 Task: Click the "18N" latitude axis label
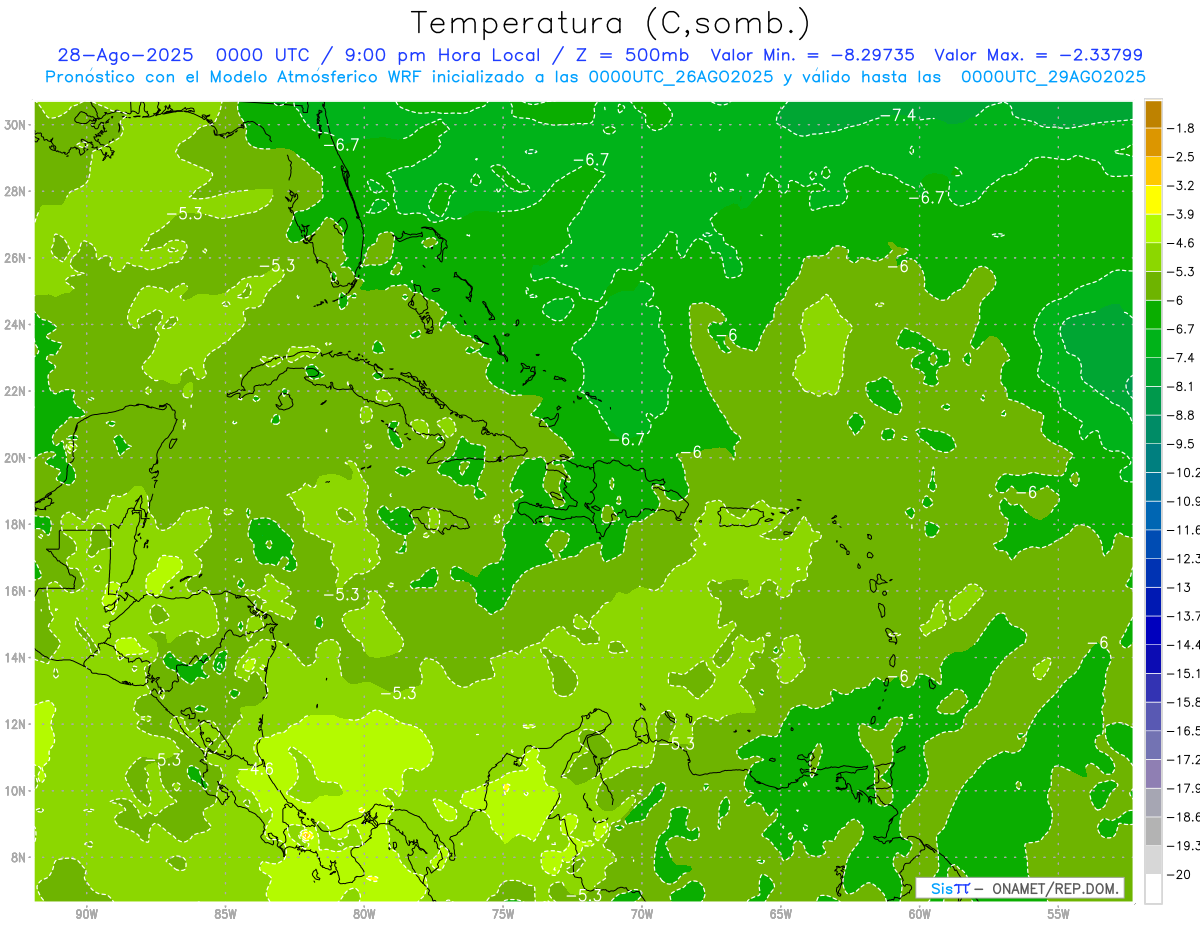[15, 524]
